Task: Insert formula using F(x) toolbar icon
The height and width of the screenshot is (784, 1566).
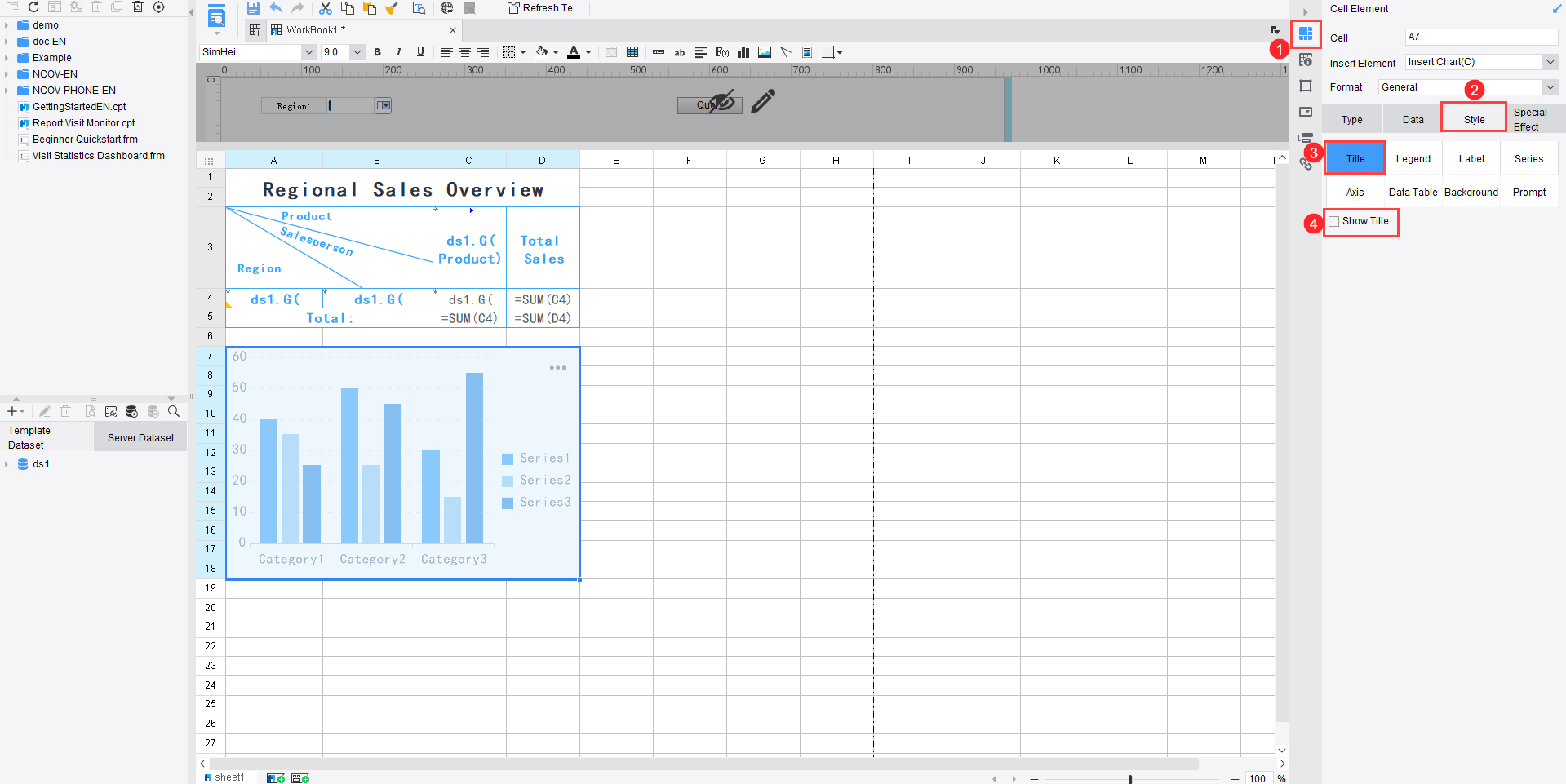Action: (722, 52)
